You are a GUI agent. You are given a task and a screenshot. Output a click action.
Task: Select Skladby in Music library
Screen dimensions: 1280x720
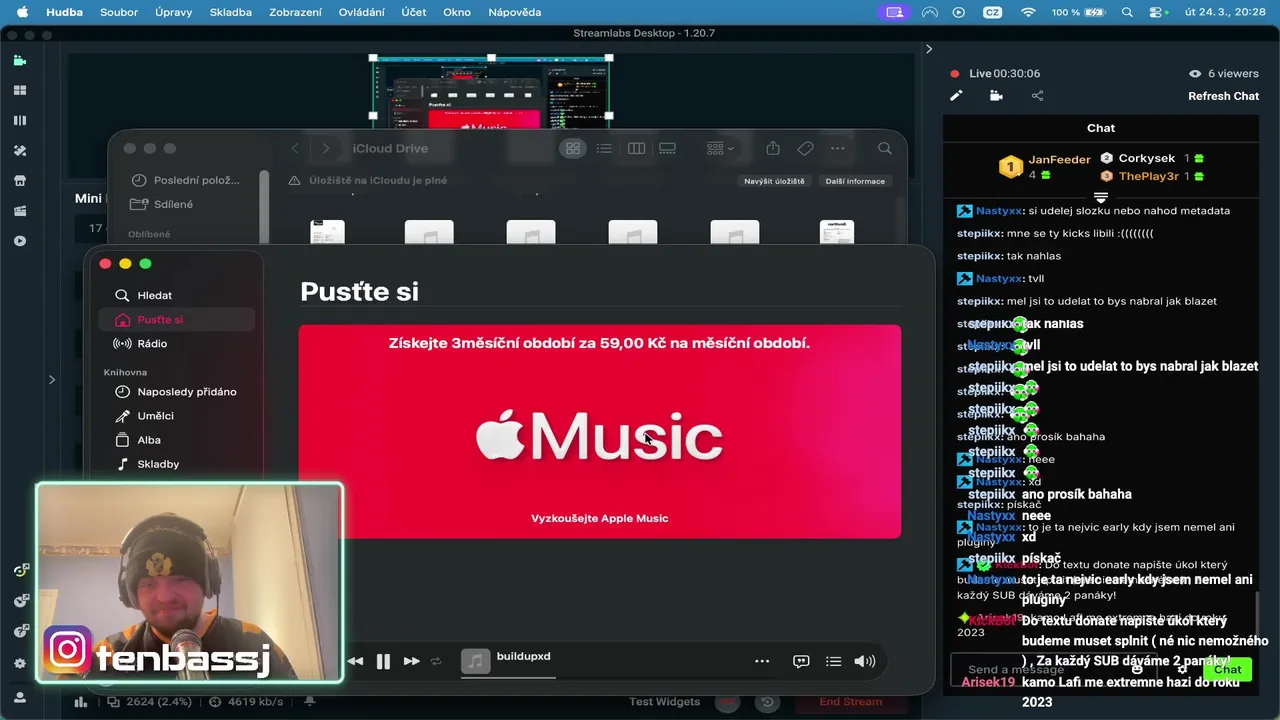[176, 464]
